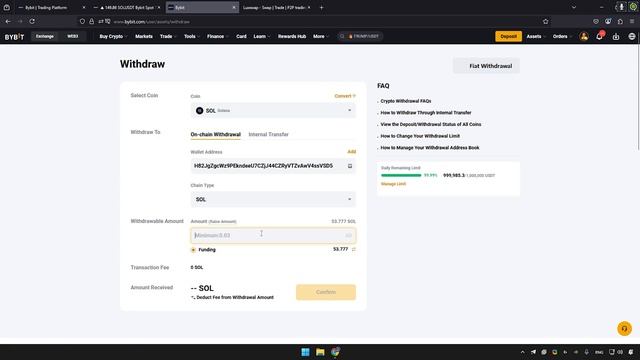Open Crypto Withdrawal FAQs link

click(x=406, y=101)
